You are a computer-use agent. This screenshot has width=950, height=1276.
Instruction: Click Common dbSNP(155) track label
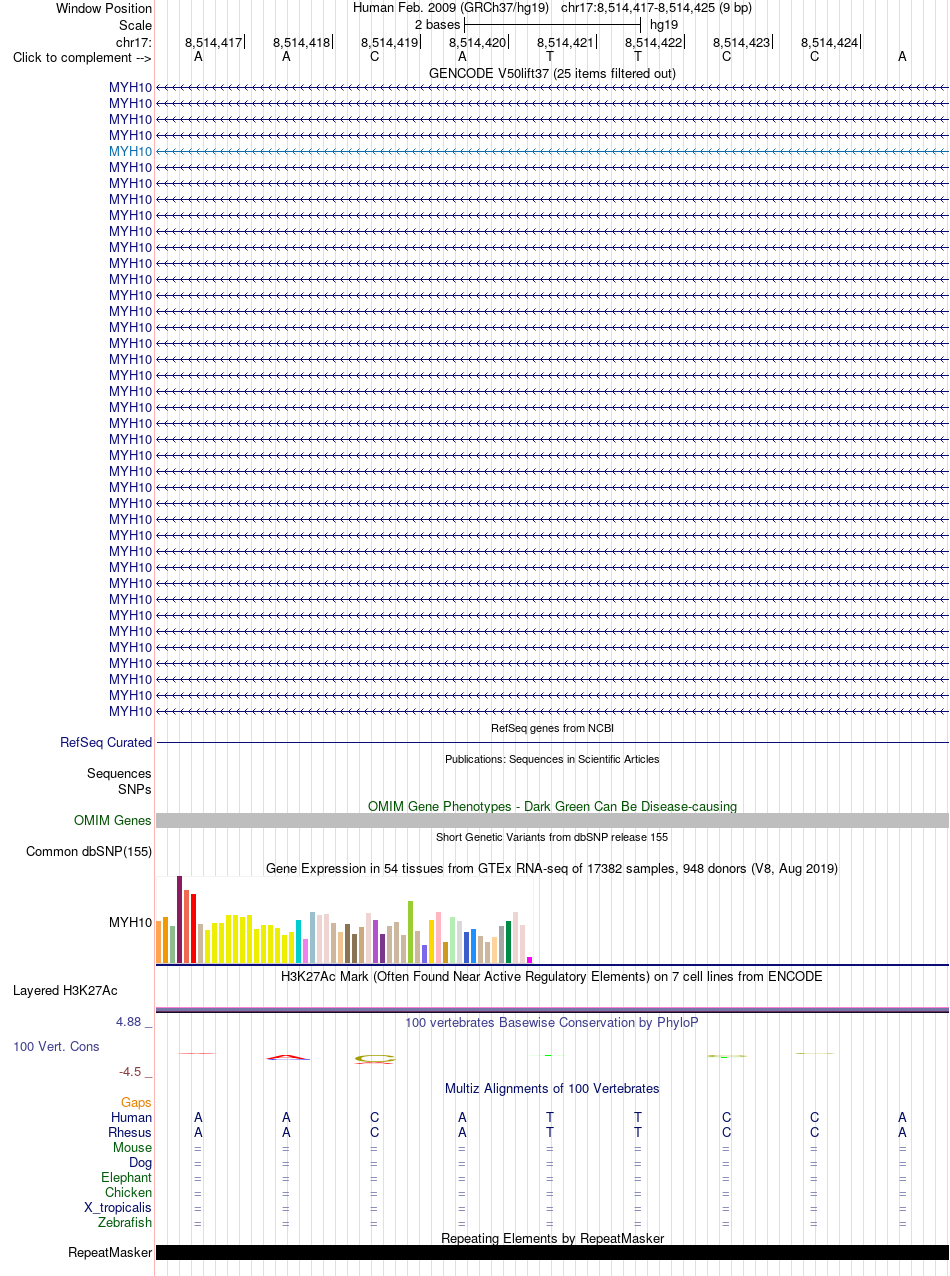point(89,852)
